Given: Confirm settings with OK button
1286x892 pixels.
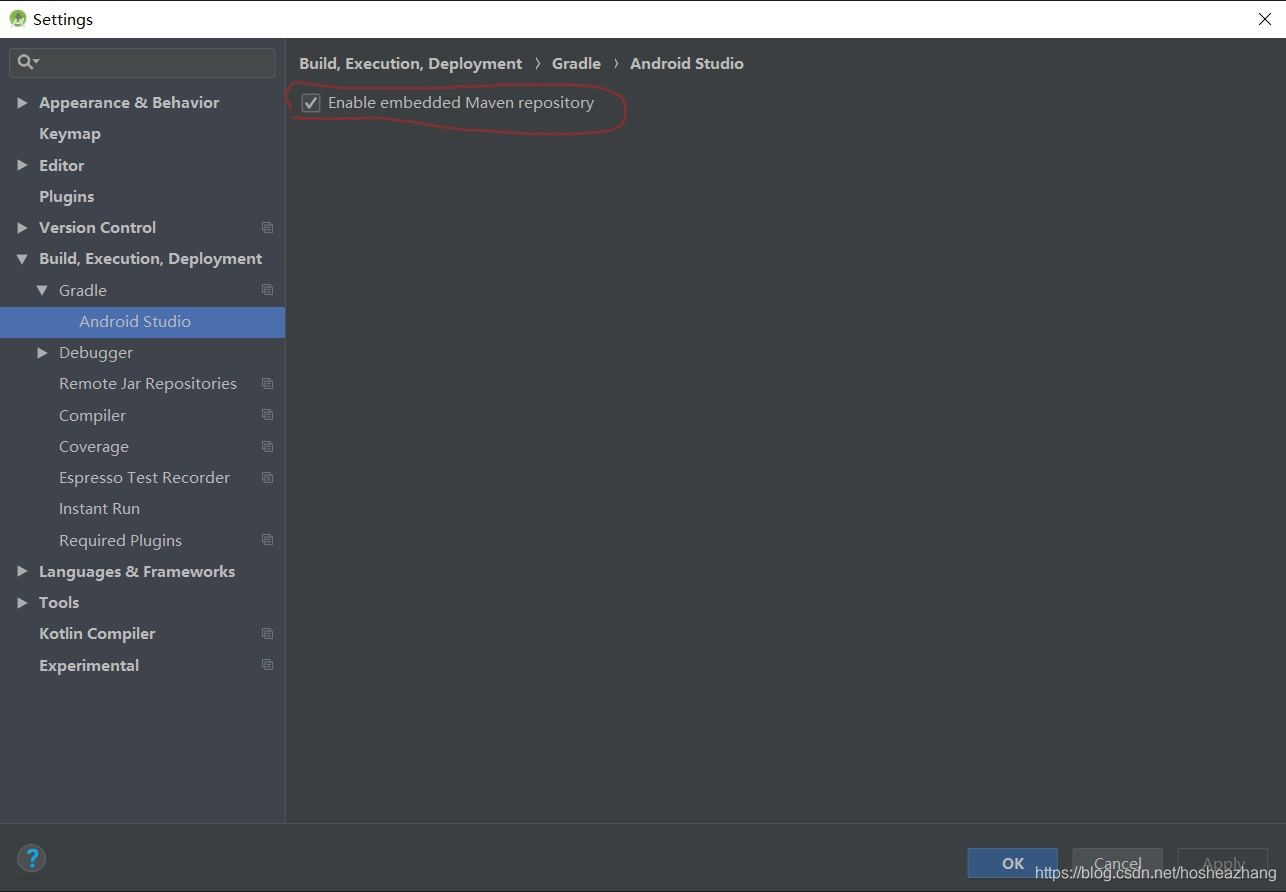Looking at the screenshot, I should (1013, 863).
